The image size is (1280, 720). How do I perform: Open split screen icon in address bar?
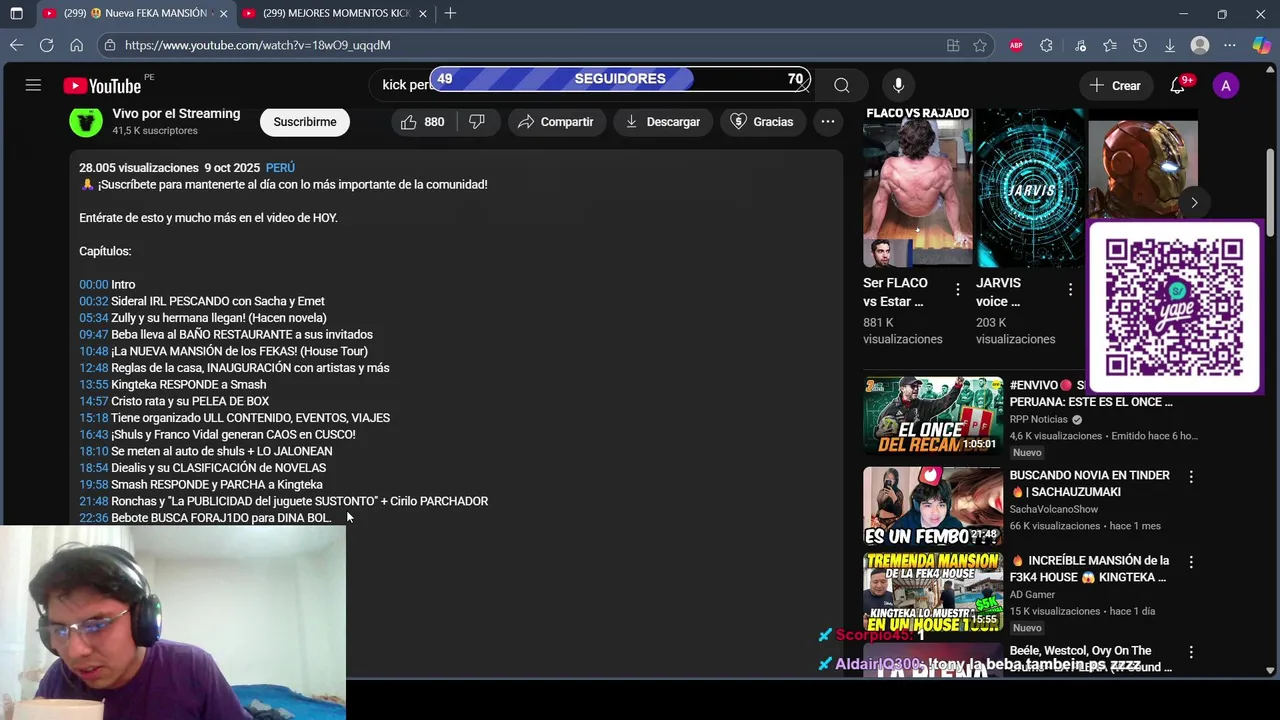click(x=953, y=45)
